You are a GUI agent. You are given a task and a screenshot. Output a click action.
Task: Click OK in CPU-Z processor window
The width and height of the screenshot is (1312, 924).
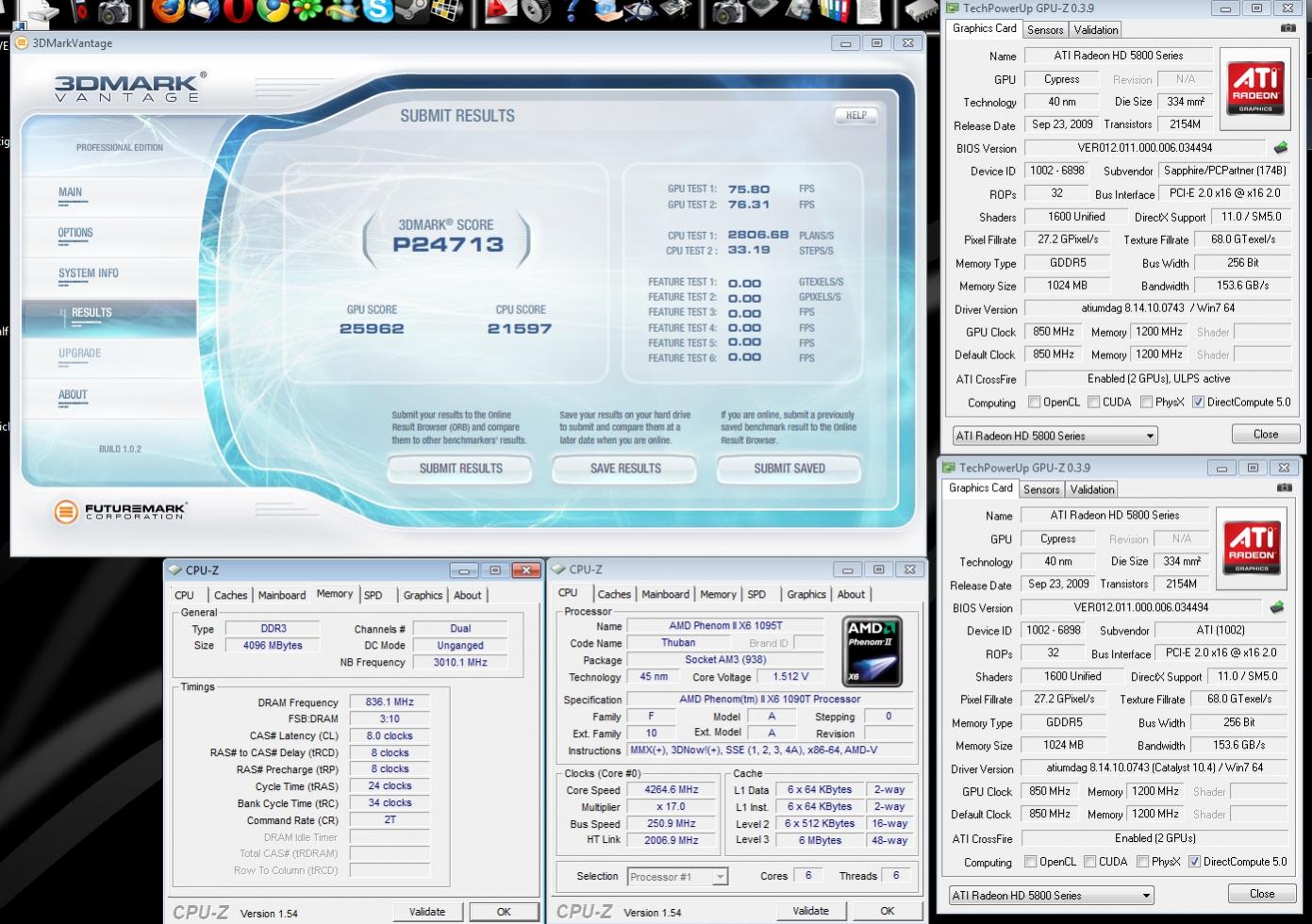[x=888, y=911]
